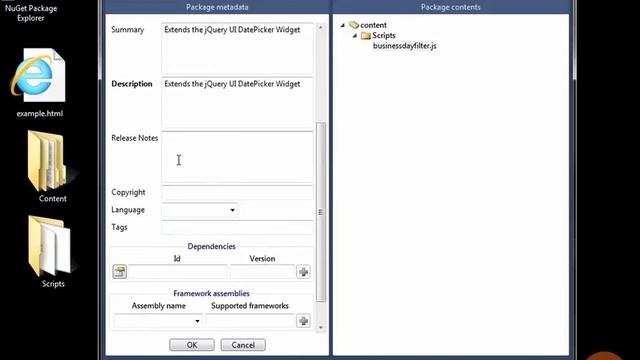
Task: Click the metadata panel scrollbar thumb
Action: 321,212
